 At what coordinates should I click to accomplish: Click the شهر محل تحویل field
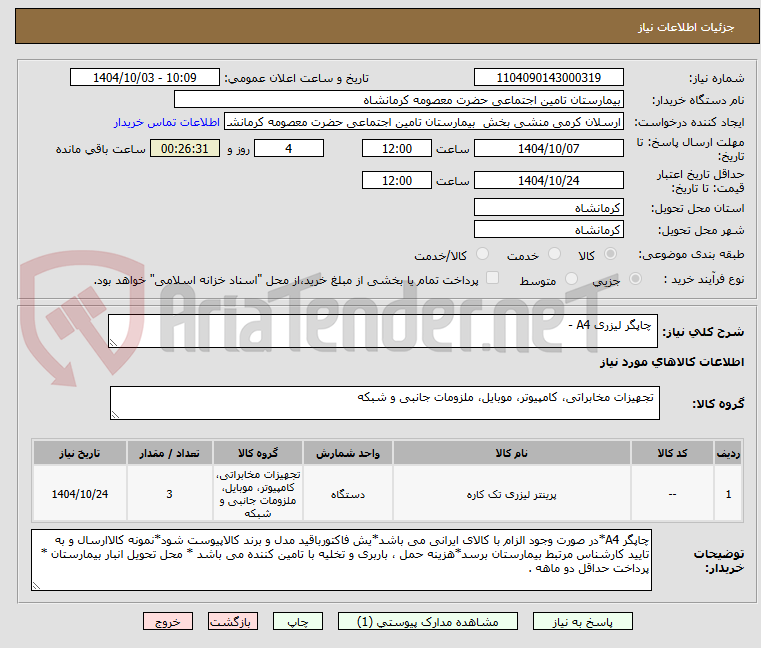pos(548,230)
